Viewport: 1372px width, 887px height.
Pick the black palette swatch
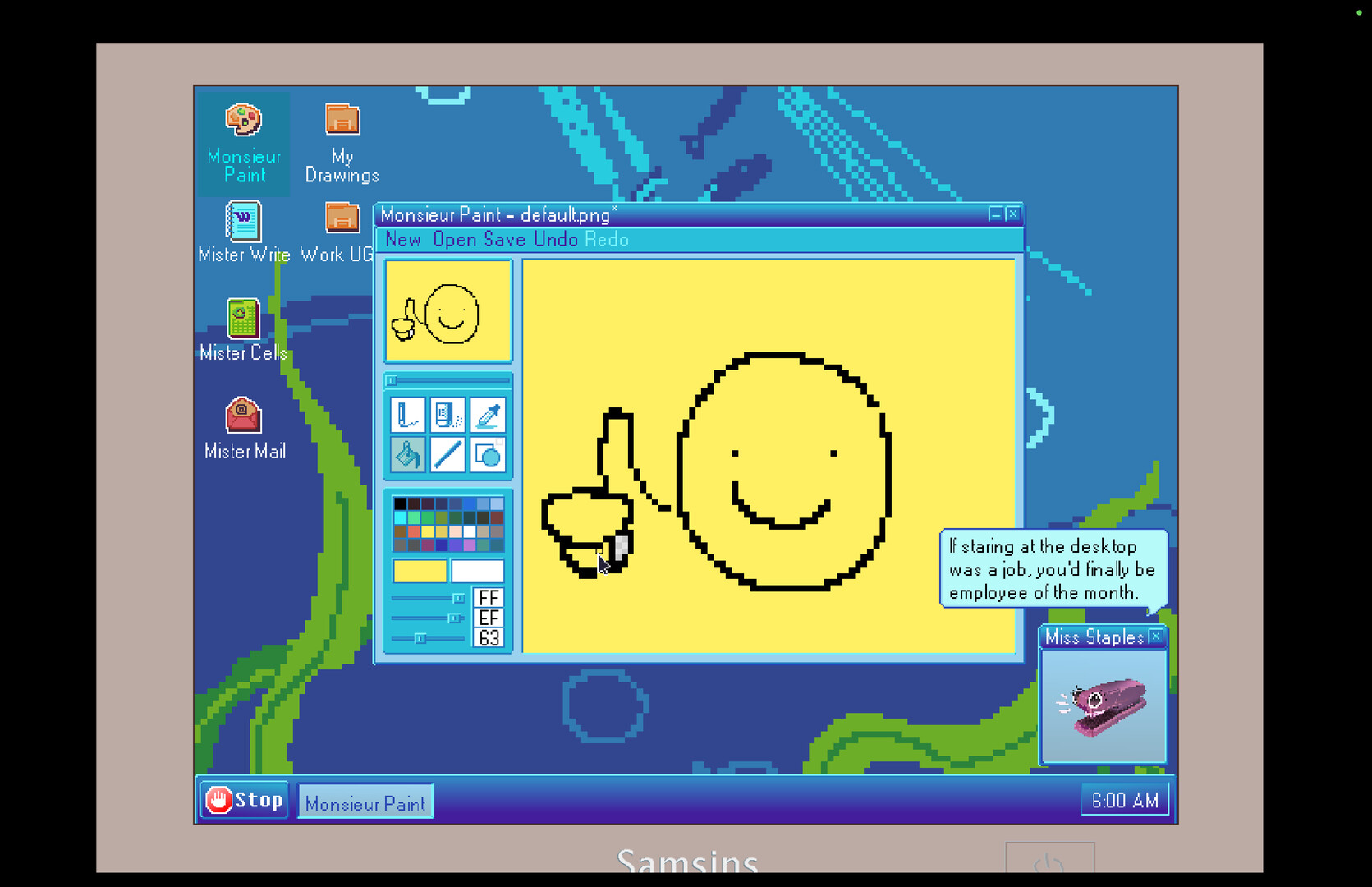(401, 503)
